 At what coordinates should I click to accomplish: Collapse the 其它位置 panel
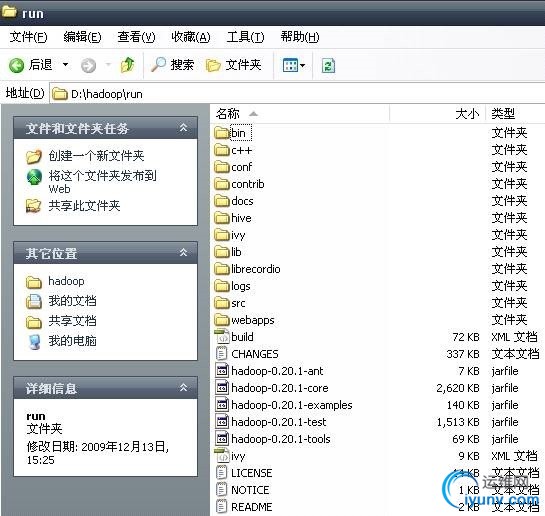184,253
